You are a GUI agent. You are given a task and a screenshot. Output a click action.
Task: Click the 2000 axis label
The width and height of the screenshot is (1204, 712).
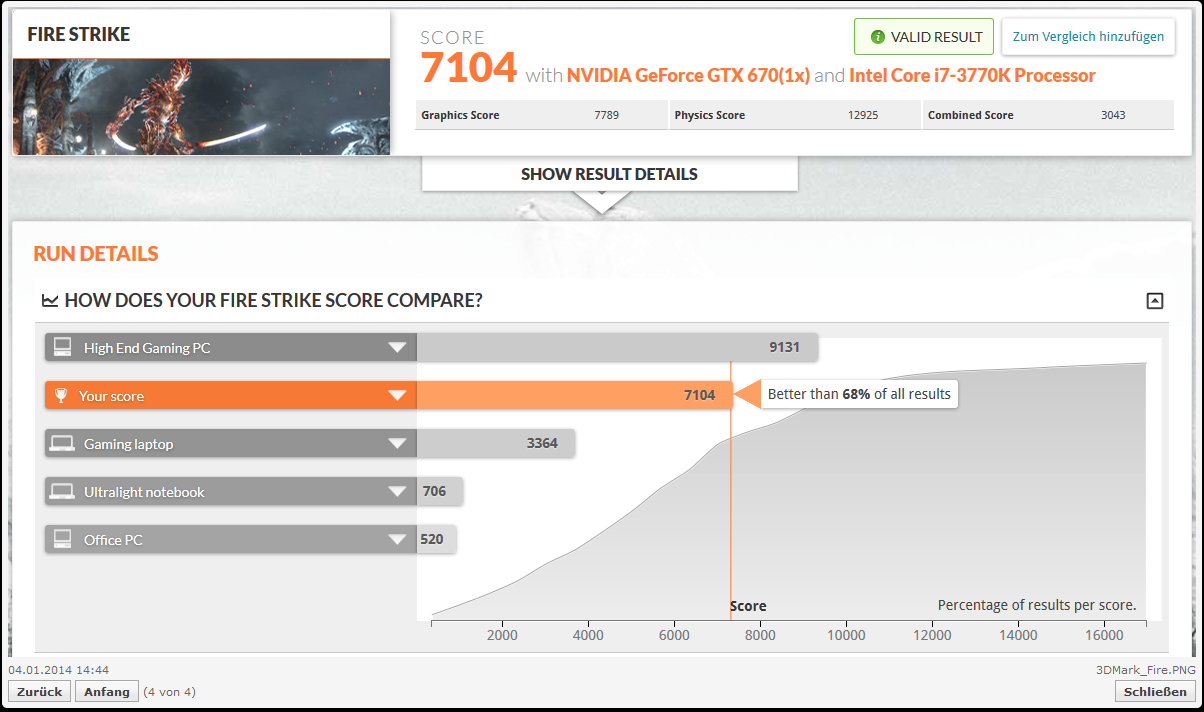pyautogui.click(x=502, y=635)
